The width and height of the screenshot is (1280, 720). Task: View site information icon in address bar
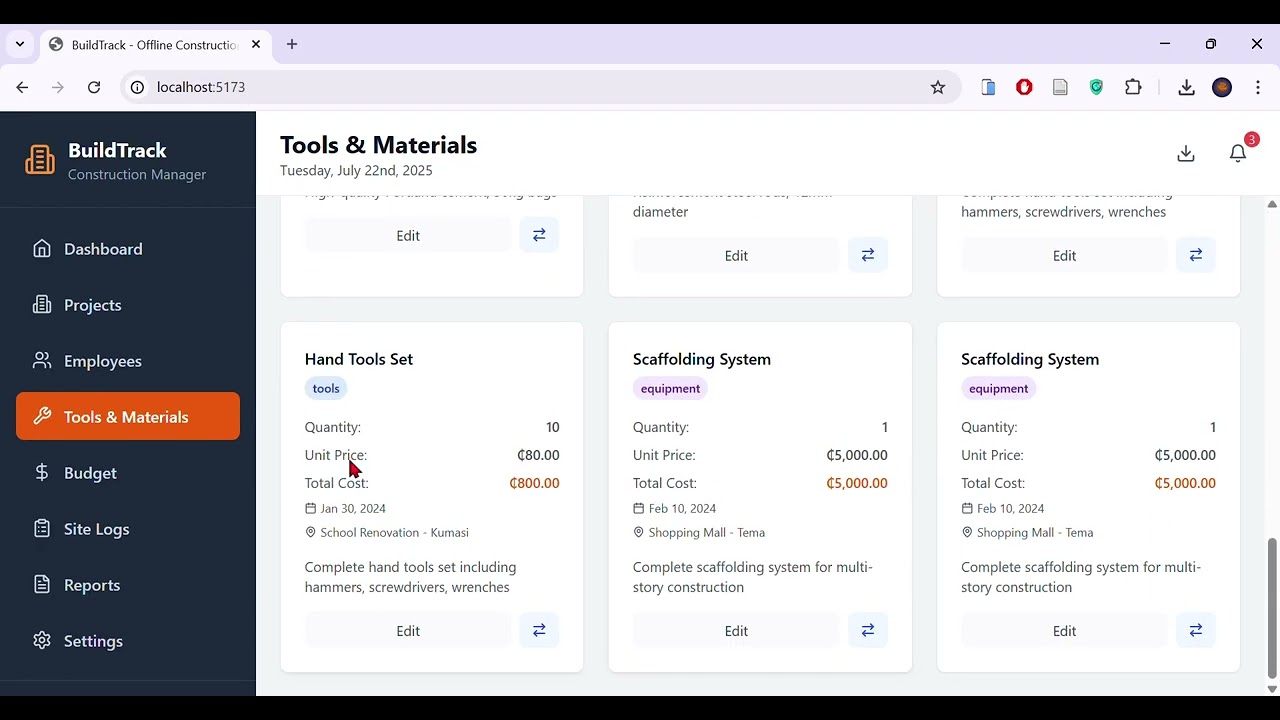pos(137,87)
